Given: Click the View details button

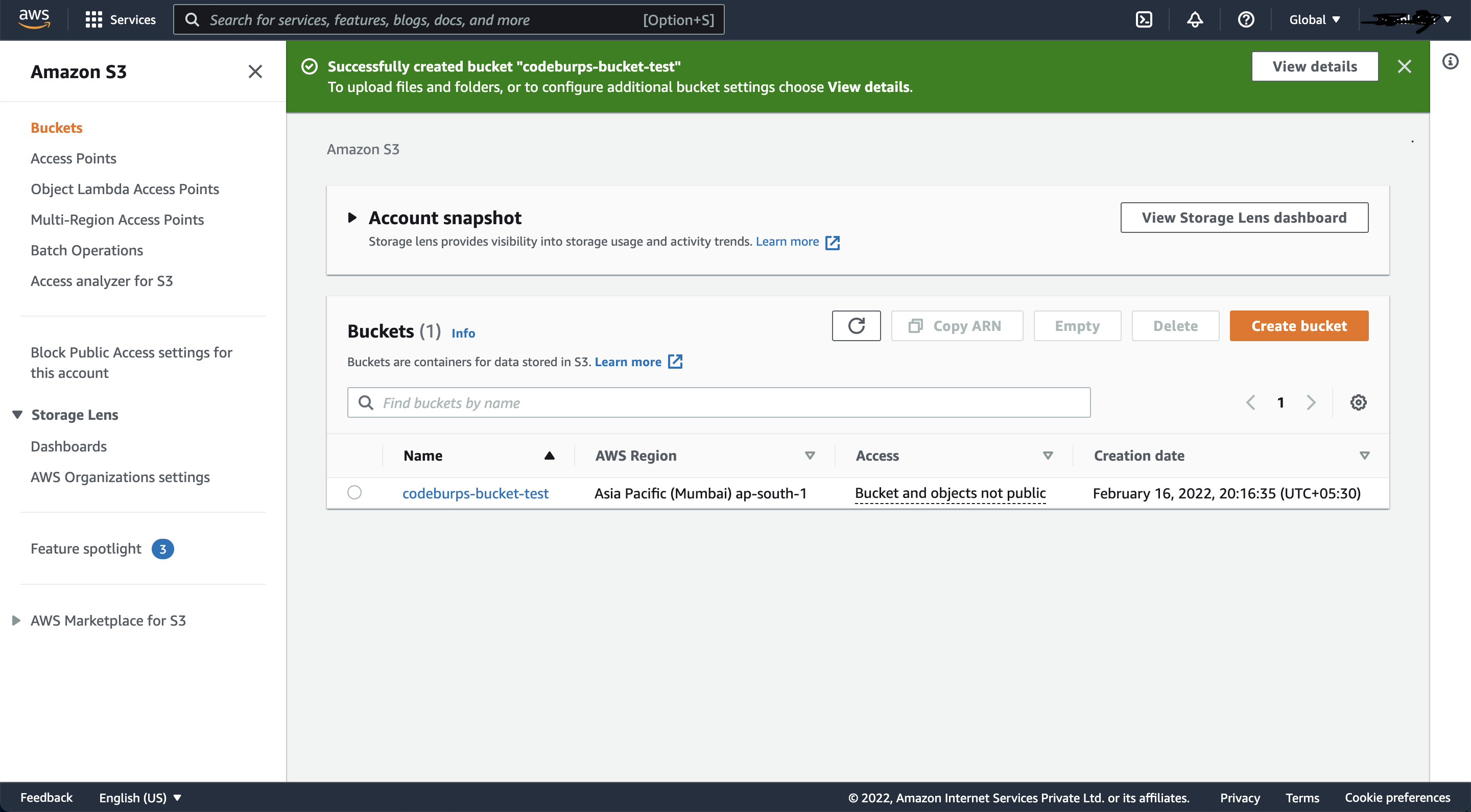Looking at the screenshot, I should click(1315, 67).
